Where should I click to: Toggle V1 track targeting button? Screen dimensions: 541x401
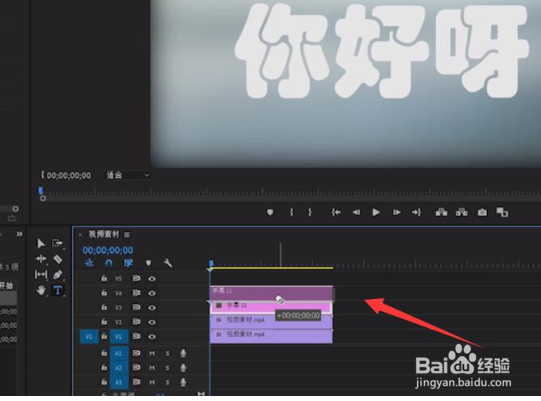tap(119, 336)
